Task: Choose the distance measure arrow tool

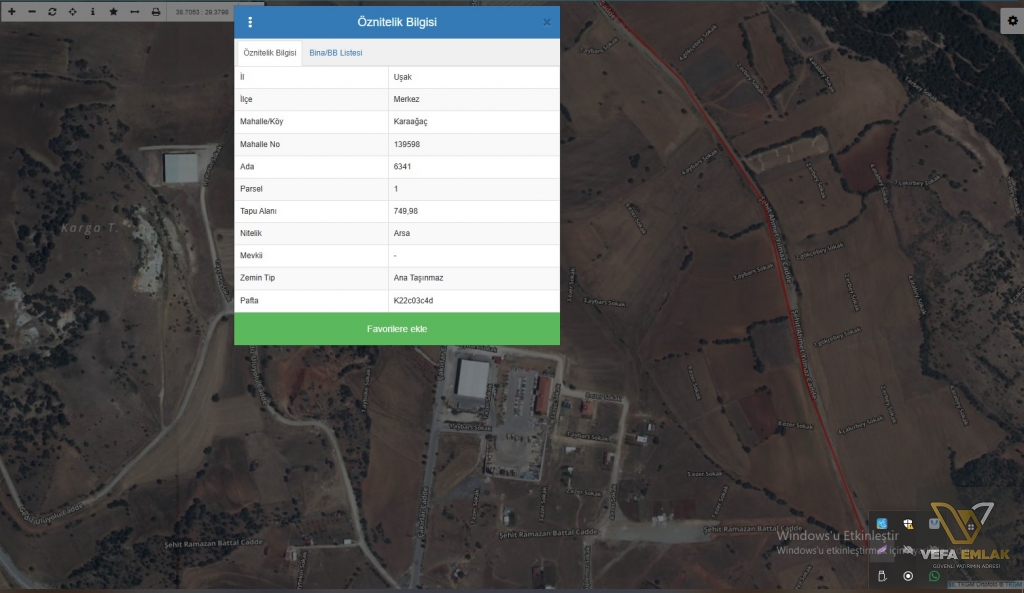Action: [134, 11]
